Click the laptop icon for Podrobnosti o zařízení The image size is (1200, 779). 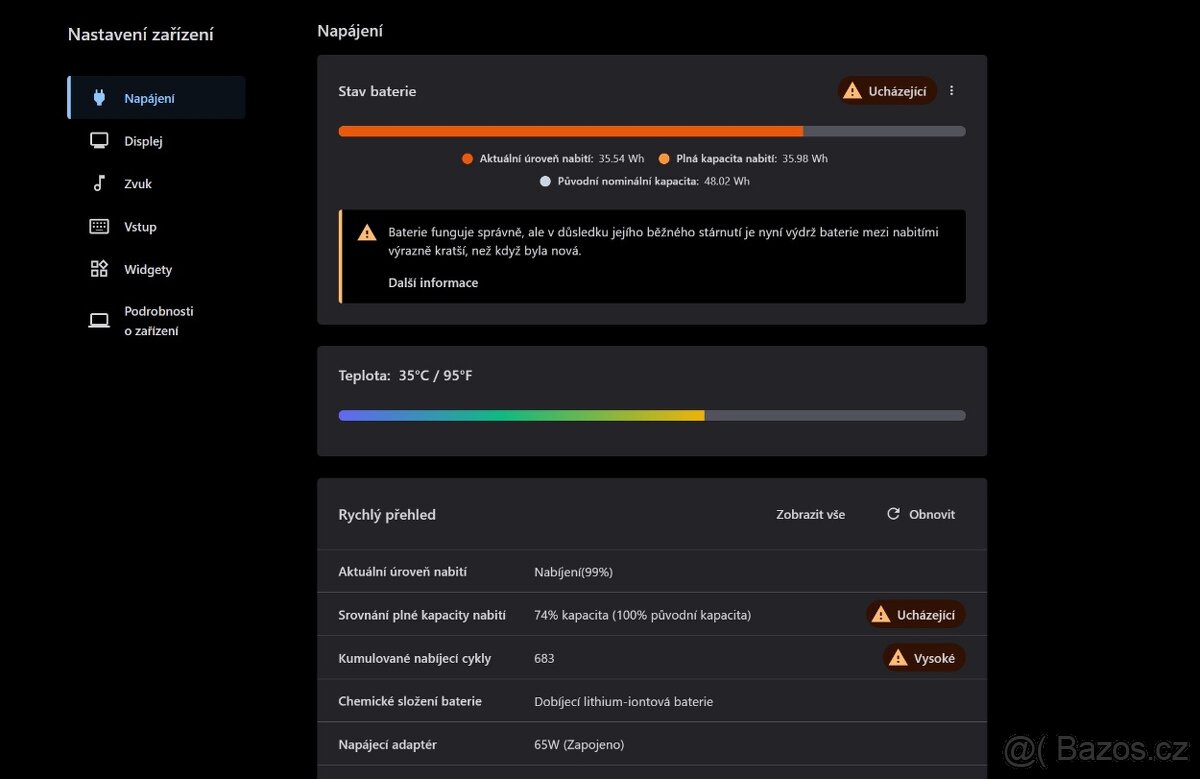point(99,321)
